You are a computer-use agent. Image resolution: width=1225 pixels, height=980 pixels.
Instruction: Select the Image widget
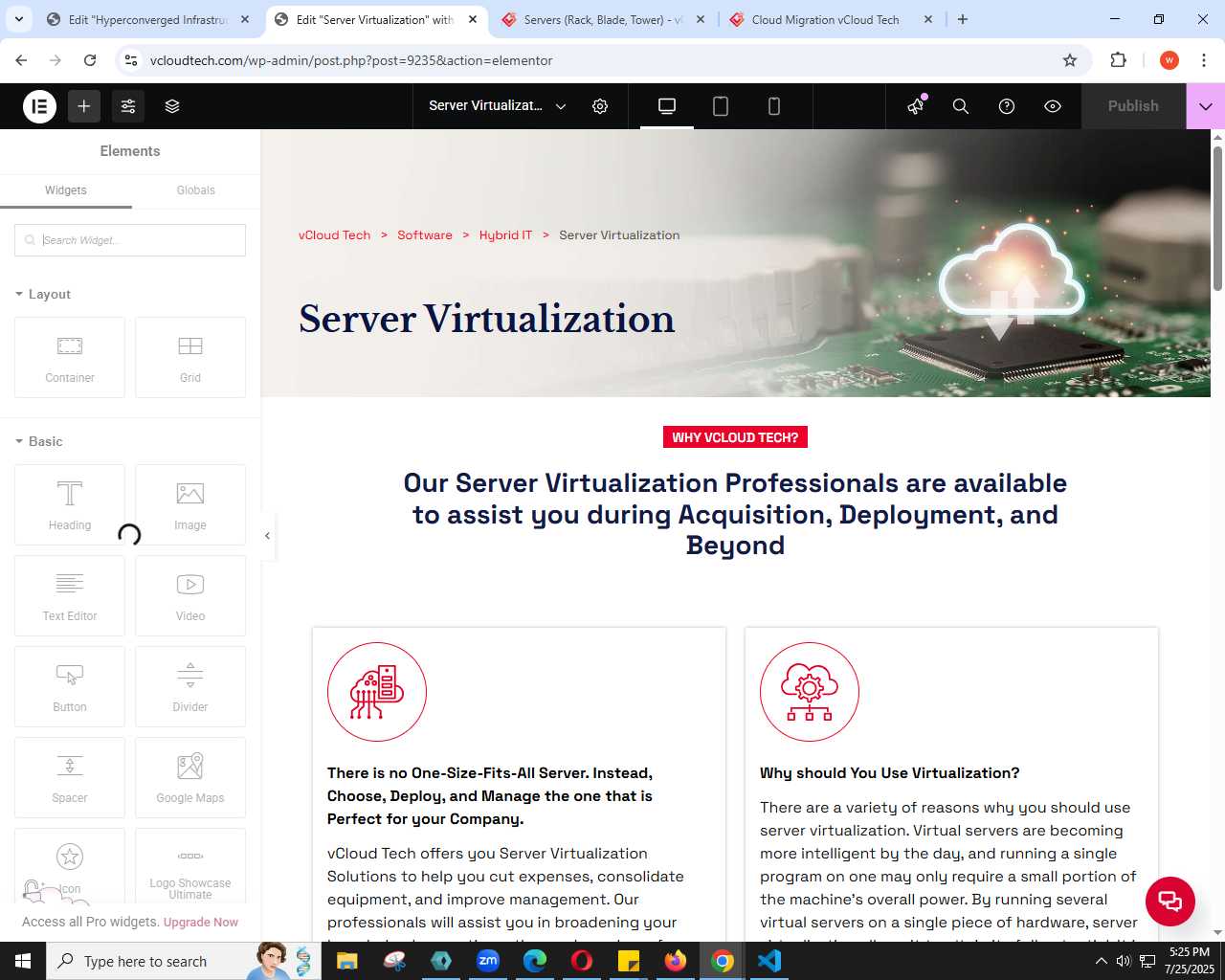[190, 504]
